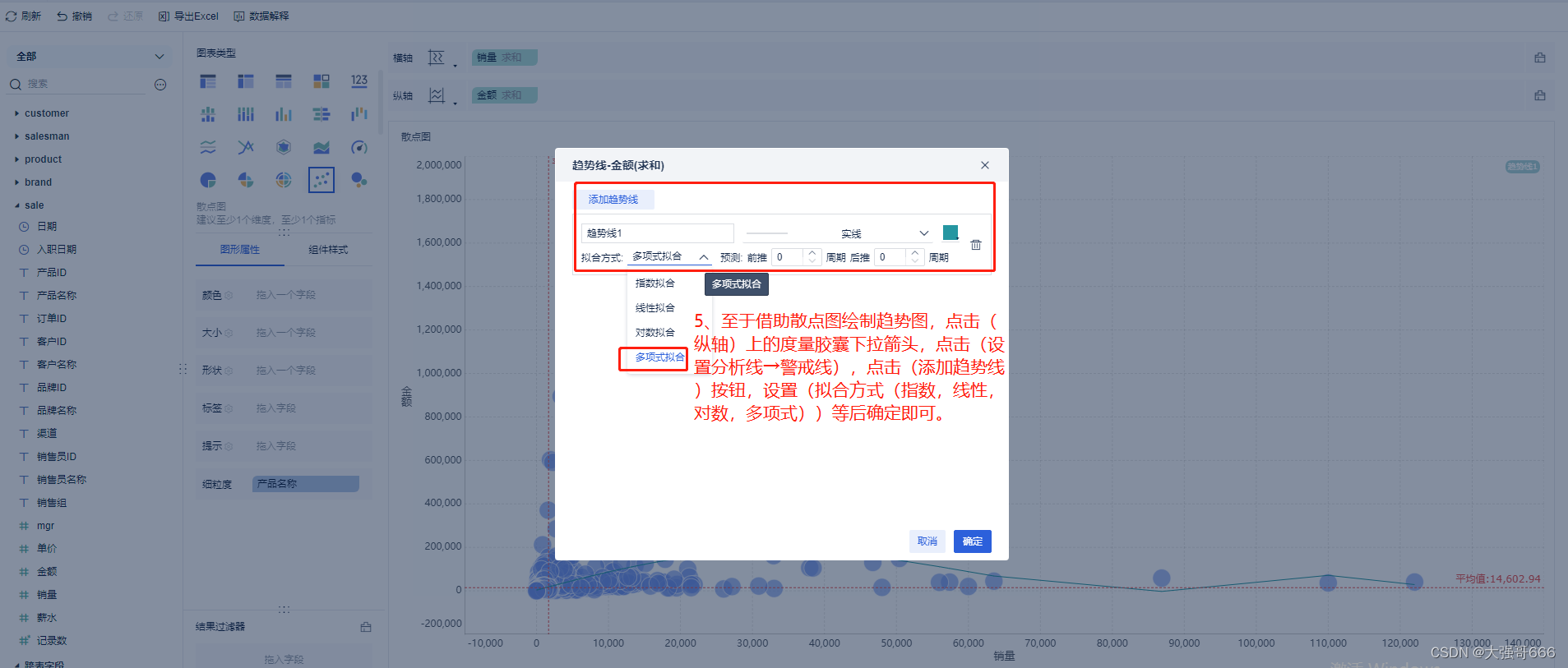Screen dimensions: 1568x668
Task: Select the bidirectional bar chart type icon
Action: click(321, 114)
